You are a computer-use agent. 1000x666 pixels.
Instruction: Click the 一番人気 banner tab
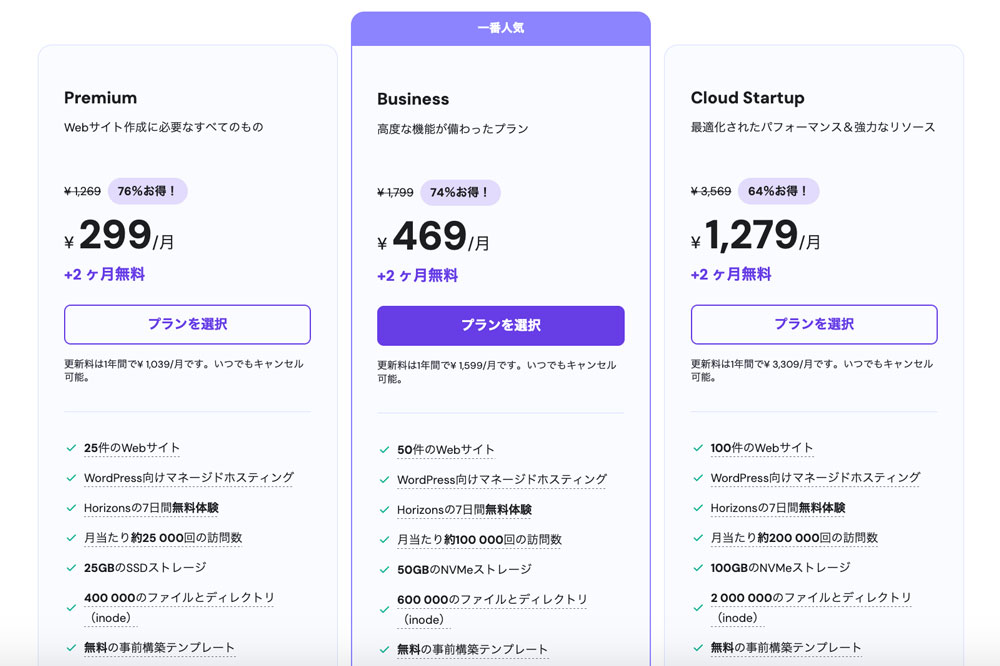coord(500,28)
